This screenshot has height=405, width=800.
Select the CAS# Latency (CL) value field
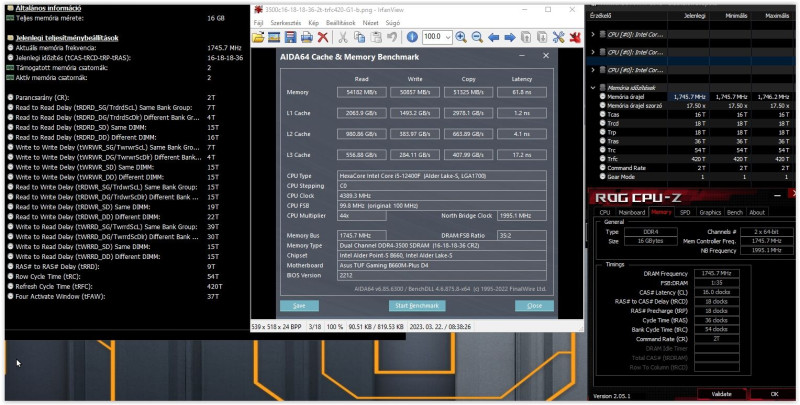[x=717, y=292]
